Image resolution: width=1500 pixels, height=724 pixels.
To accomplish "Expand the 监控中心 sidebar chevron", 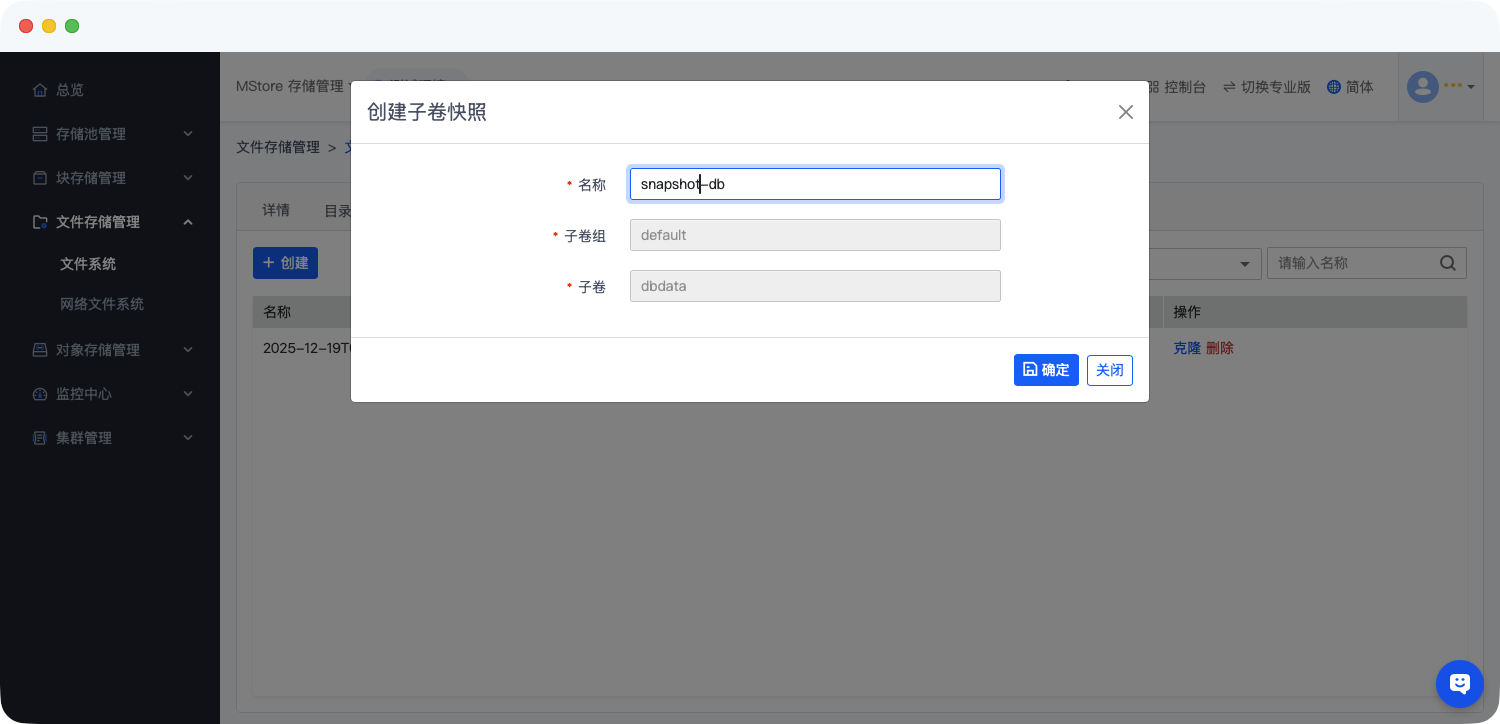I will coord(188,394).
